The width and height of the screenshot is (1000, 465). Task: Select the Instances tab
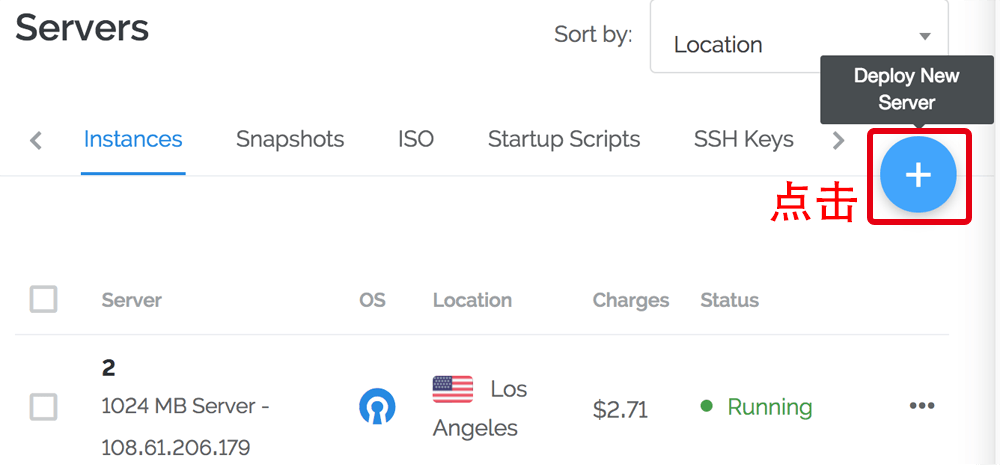coord(133,139)
